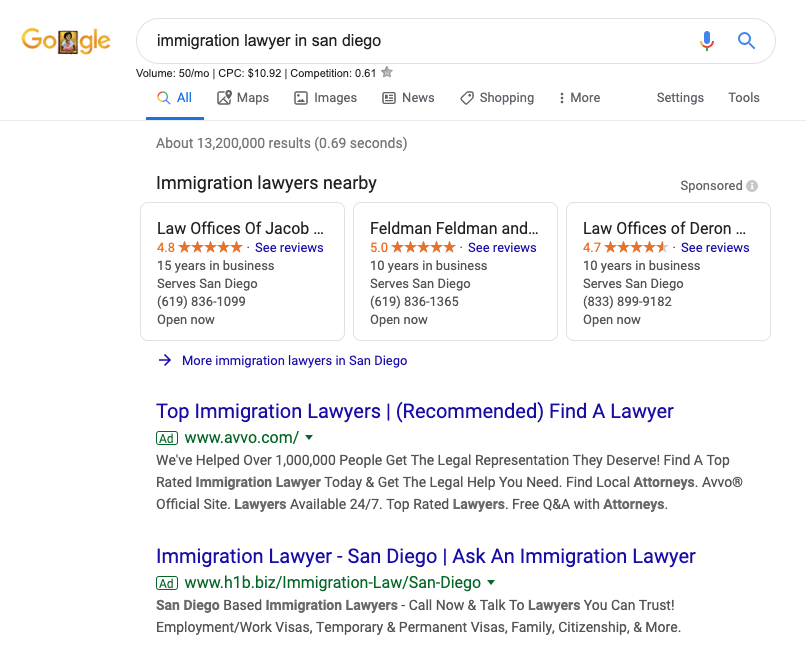
Task: Click the 4.7 star rating
Action: 626,247
